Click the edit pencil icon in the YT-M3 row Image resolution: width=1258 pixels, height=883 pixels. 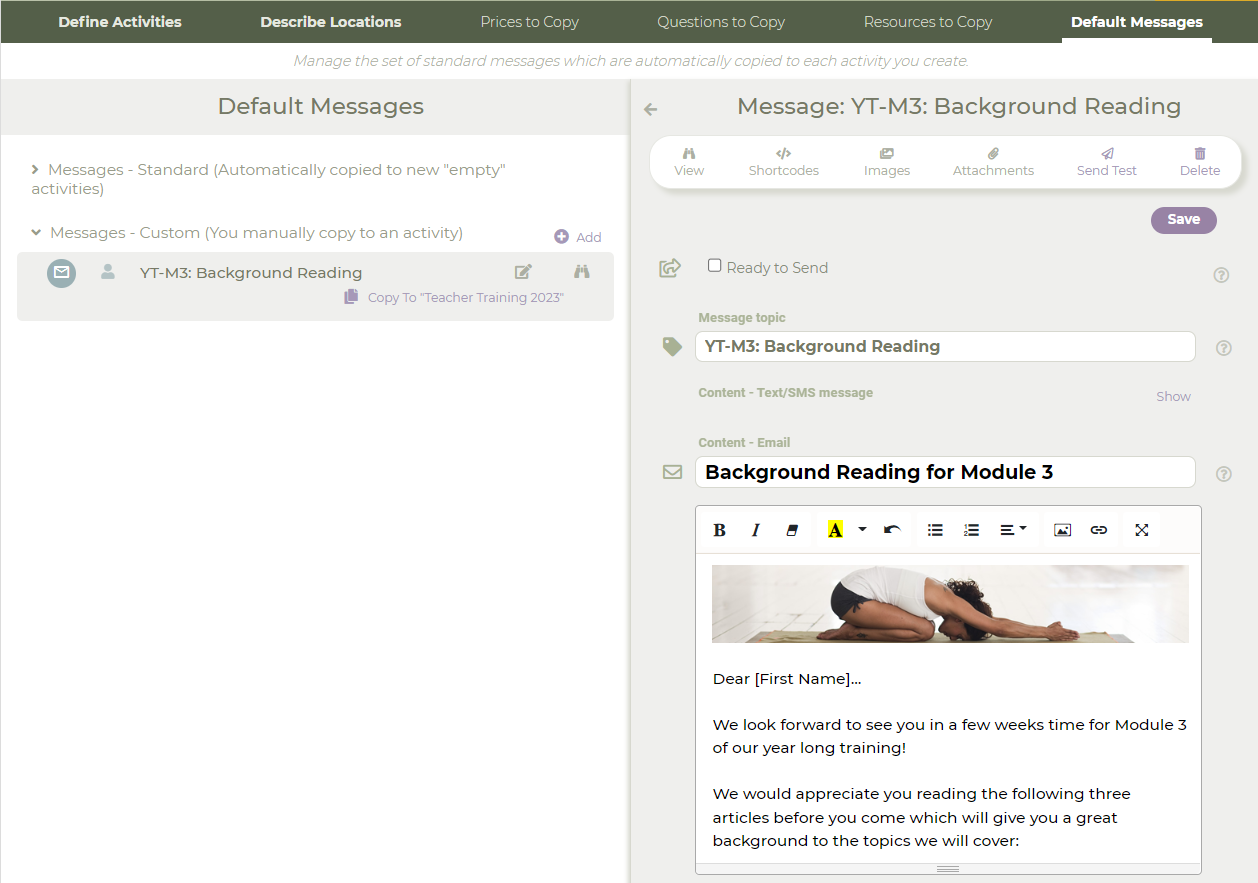pyautogui.click(x=523, y=271)
